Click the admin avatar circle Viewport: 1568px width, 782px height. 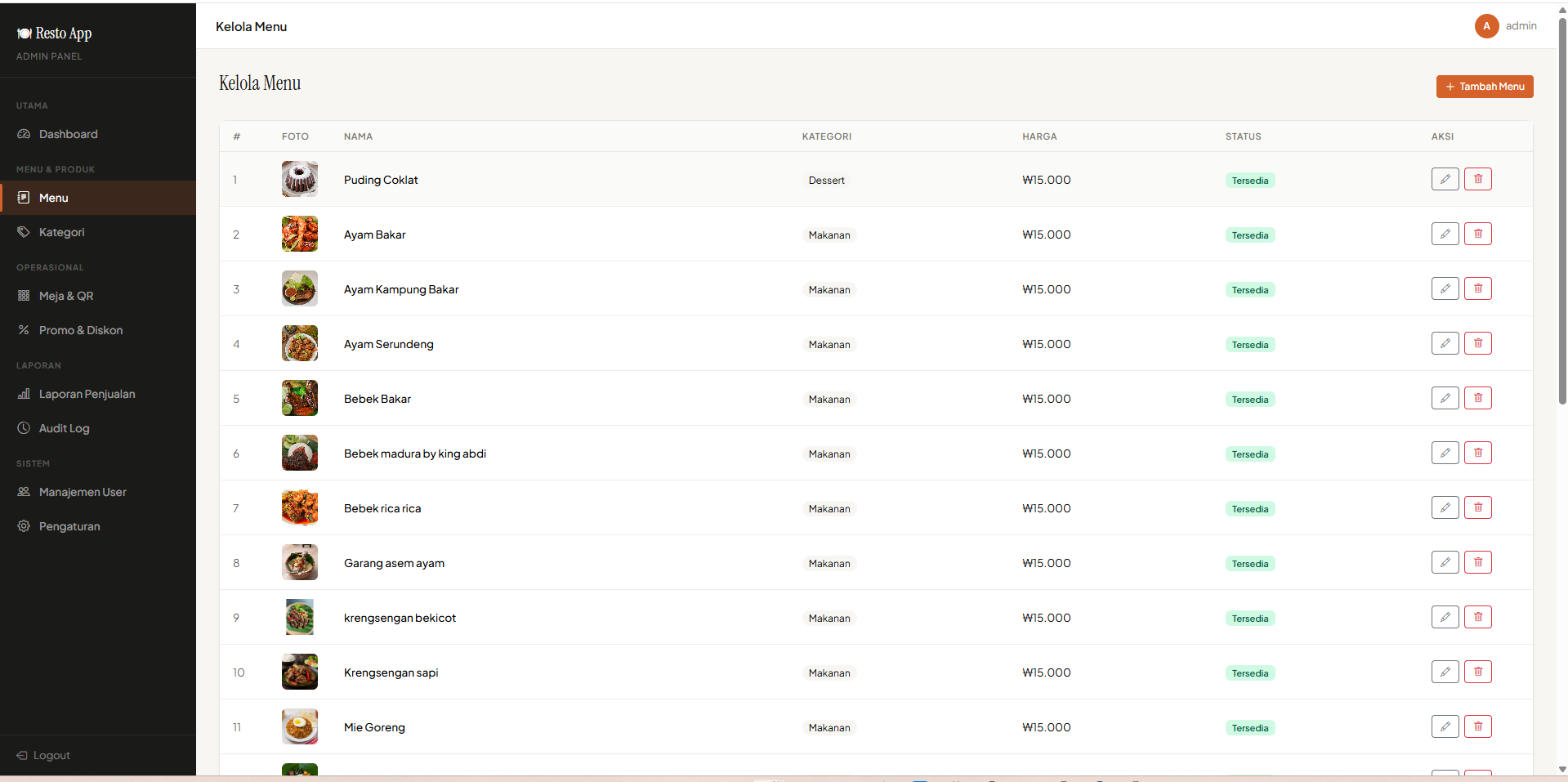[x=1486, y=26]
